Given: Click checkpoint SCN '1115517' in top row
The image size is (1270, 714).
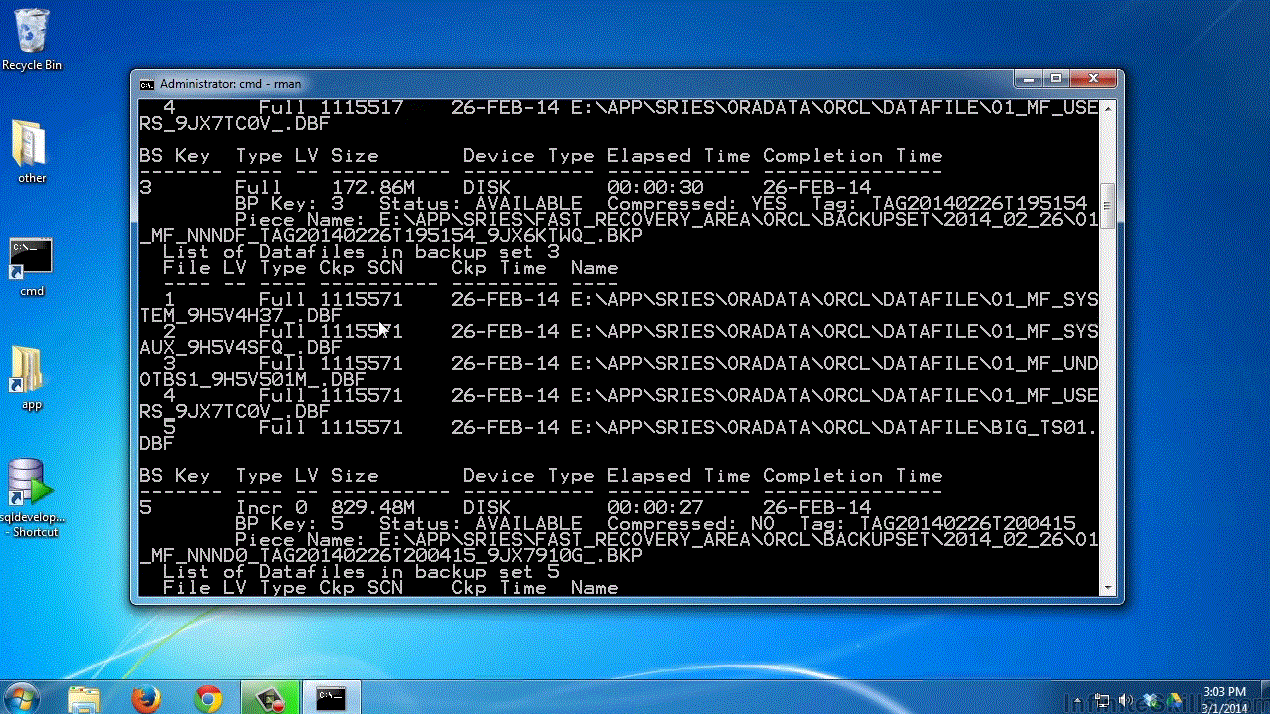Looking at the screenshot, I should (x=361, y=107).
